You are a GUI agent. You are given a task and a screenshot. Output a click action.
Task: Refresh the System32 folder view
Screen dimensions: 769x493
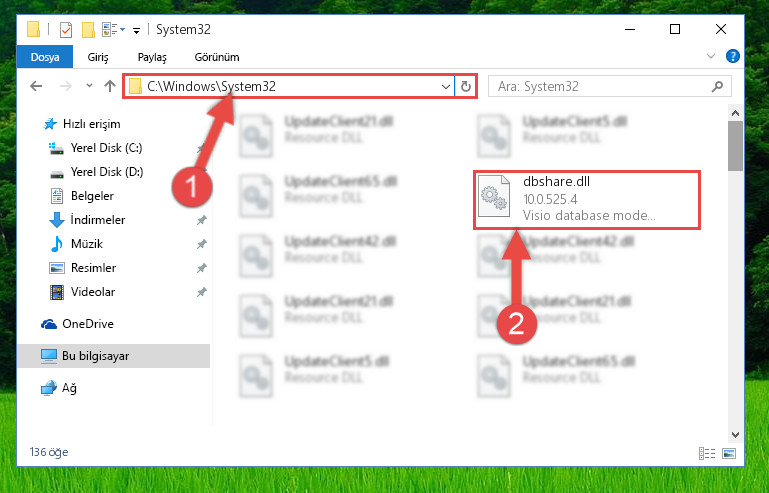(466, 87)
